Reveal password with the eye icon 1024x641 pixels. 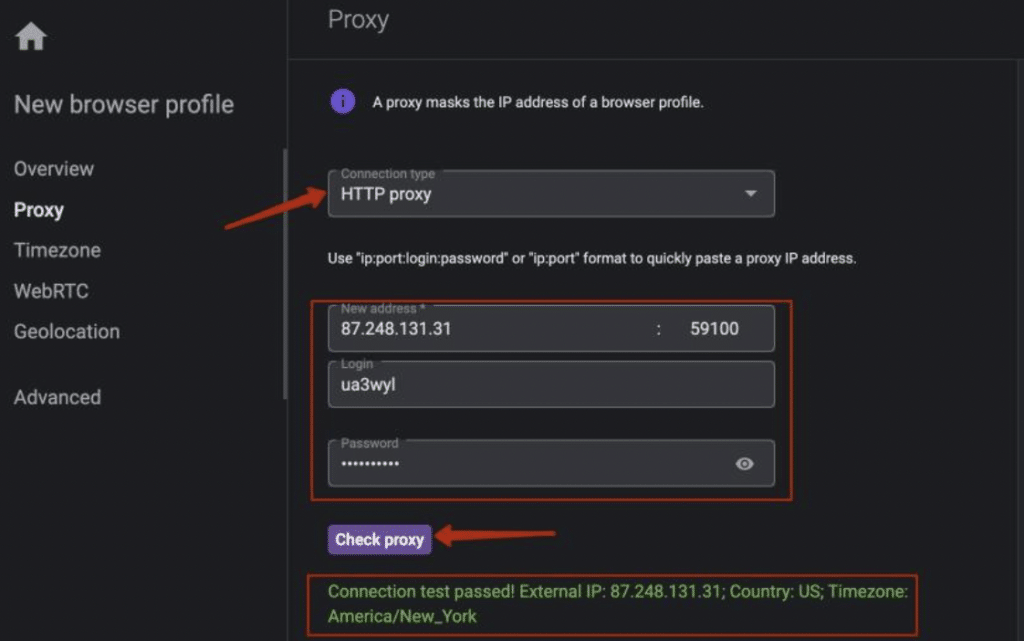[x=744, y=463]
